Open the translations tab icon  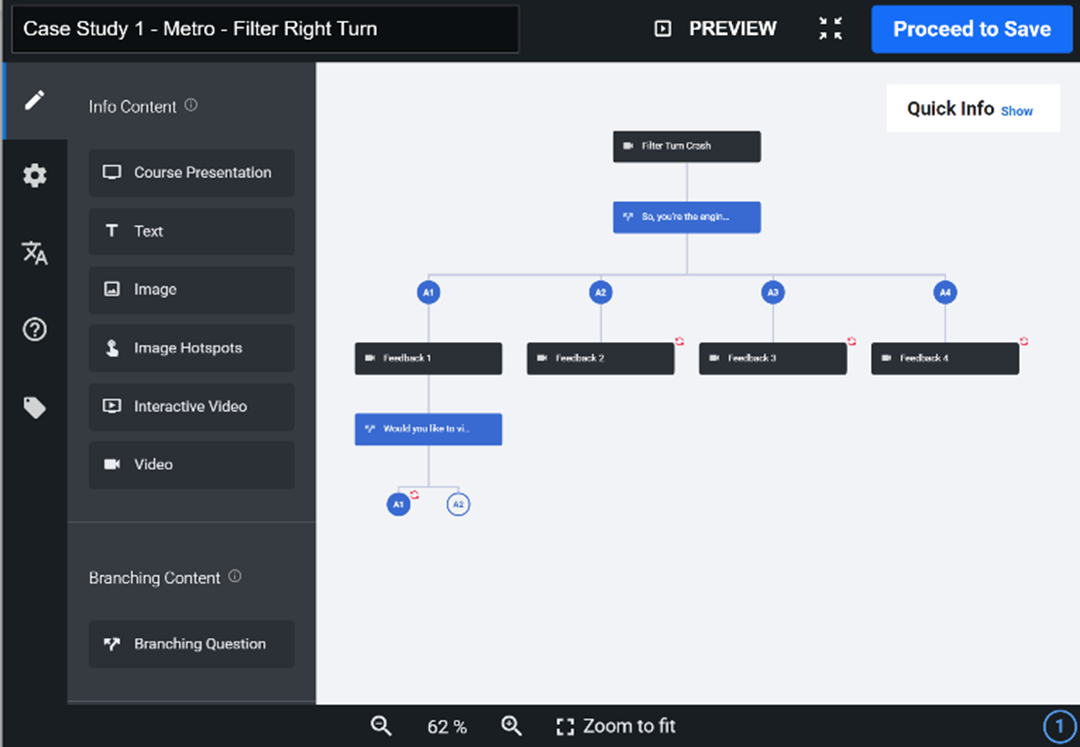(x=35, y=253)
